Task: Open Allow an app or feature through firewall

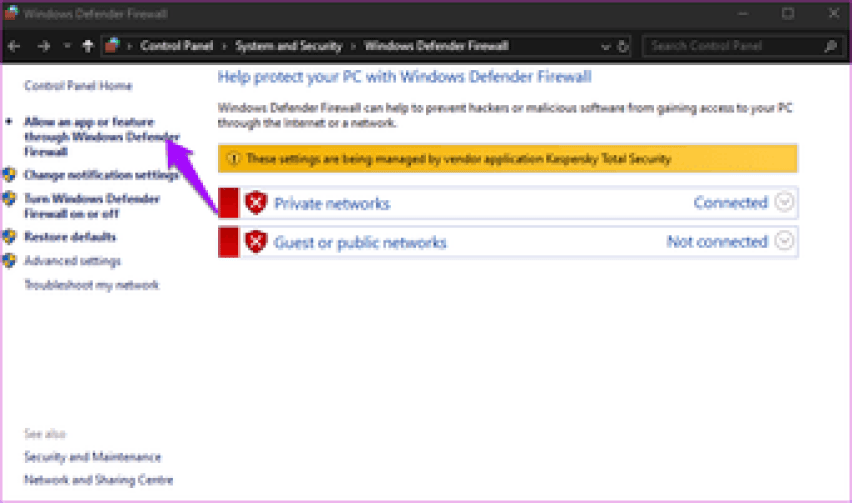Action: (x=98, y=137)
